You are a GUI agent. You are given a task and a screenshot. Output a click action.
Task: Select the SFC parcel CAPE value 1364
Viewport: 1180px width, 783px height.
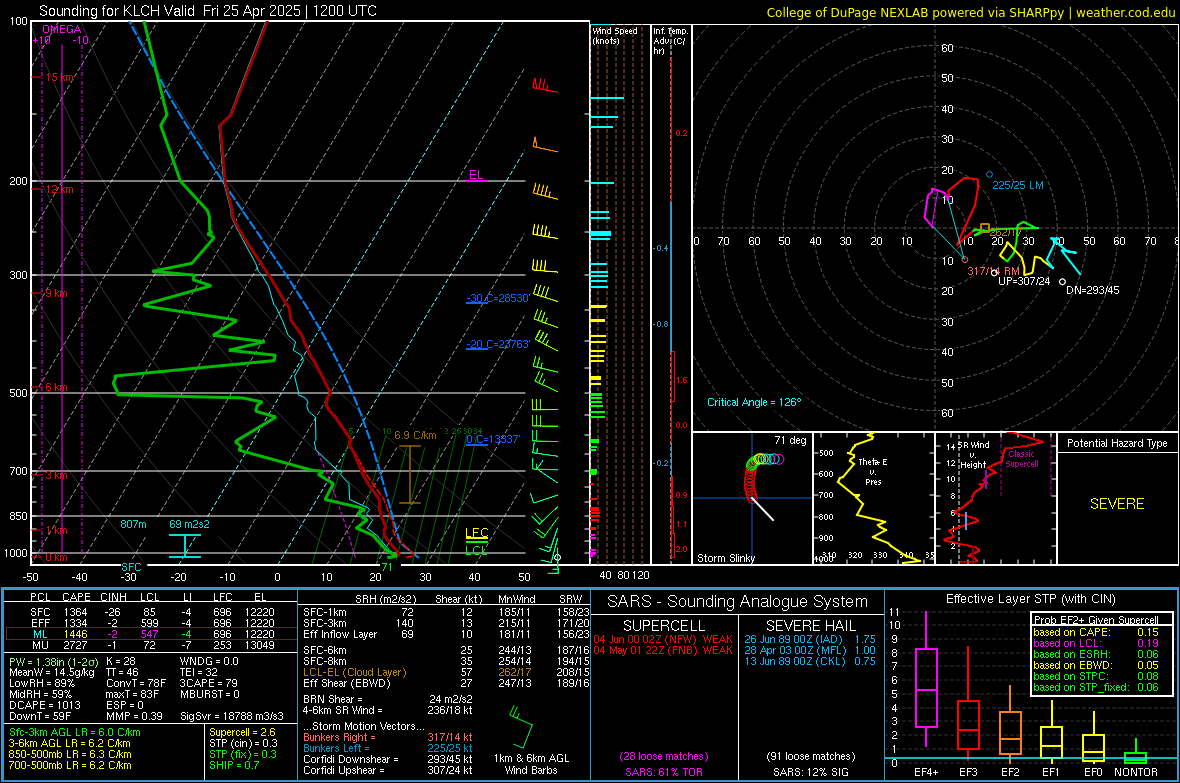[x=75, y=612]
